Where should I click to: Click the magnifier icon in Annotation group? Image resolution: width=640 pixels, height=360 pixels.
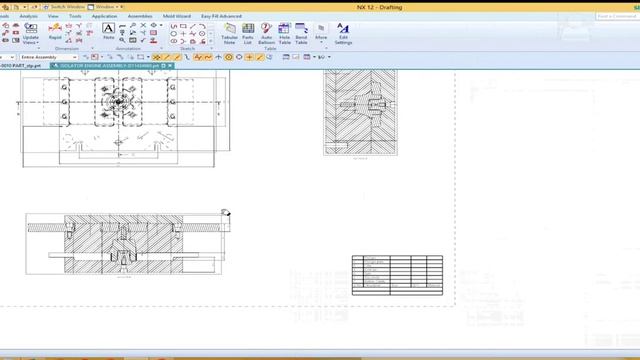click(122, 40)
